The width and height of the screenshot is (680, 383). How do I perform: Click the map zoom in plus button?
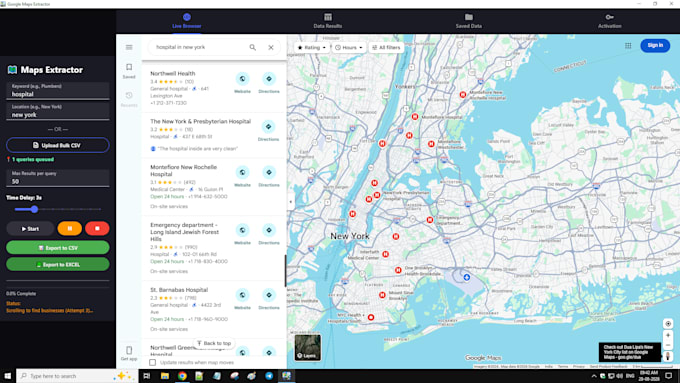click(x=668, y=335)
